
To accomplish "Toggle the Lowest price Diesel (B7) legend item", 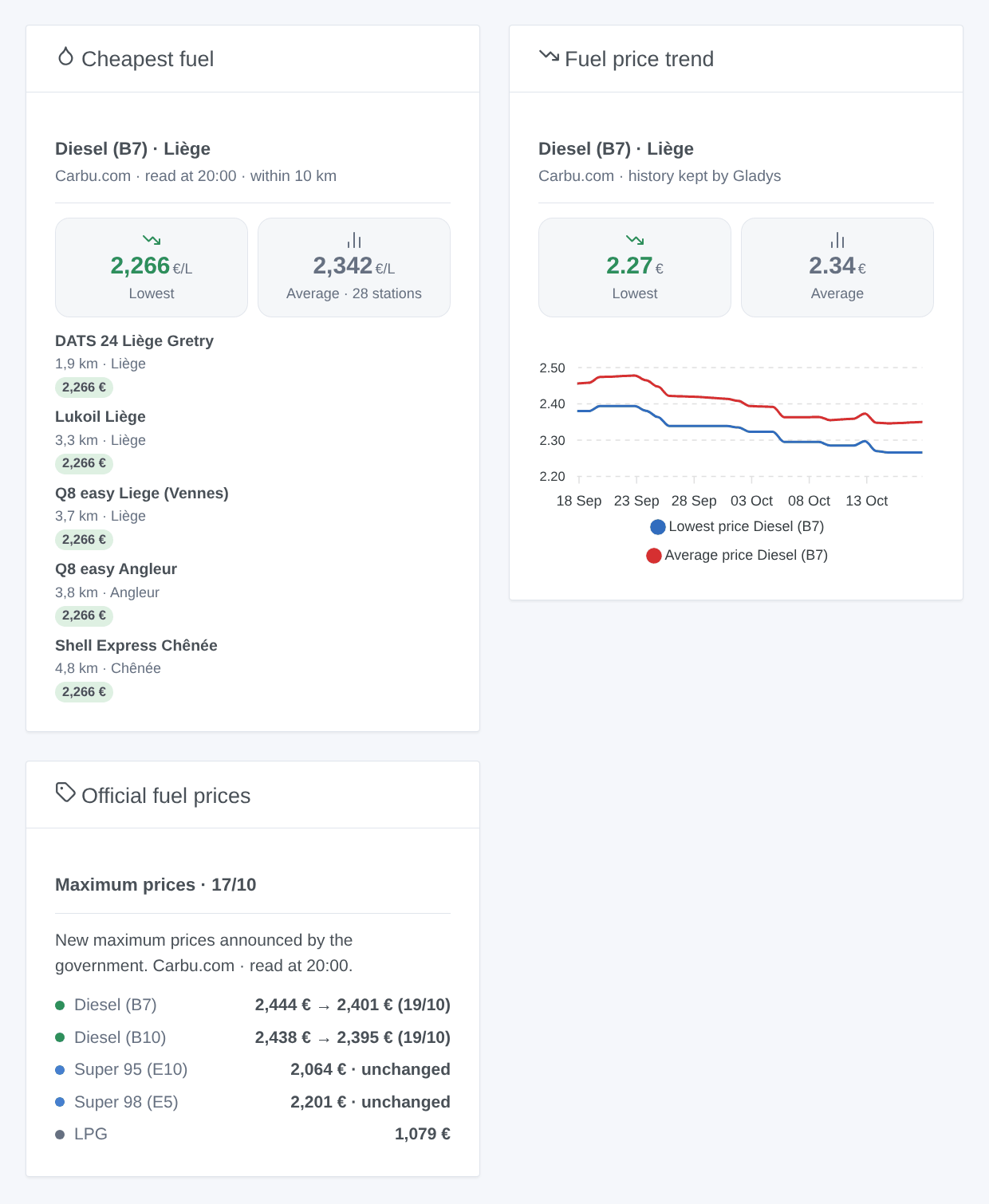I will [738, 526].
